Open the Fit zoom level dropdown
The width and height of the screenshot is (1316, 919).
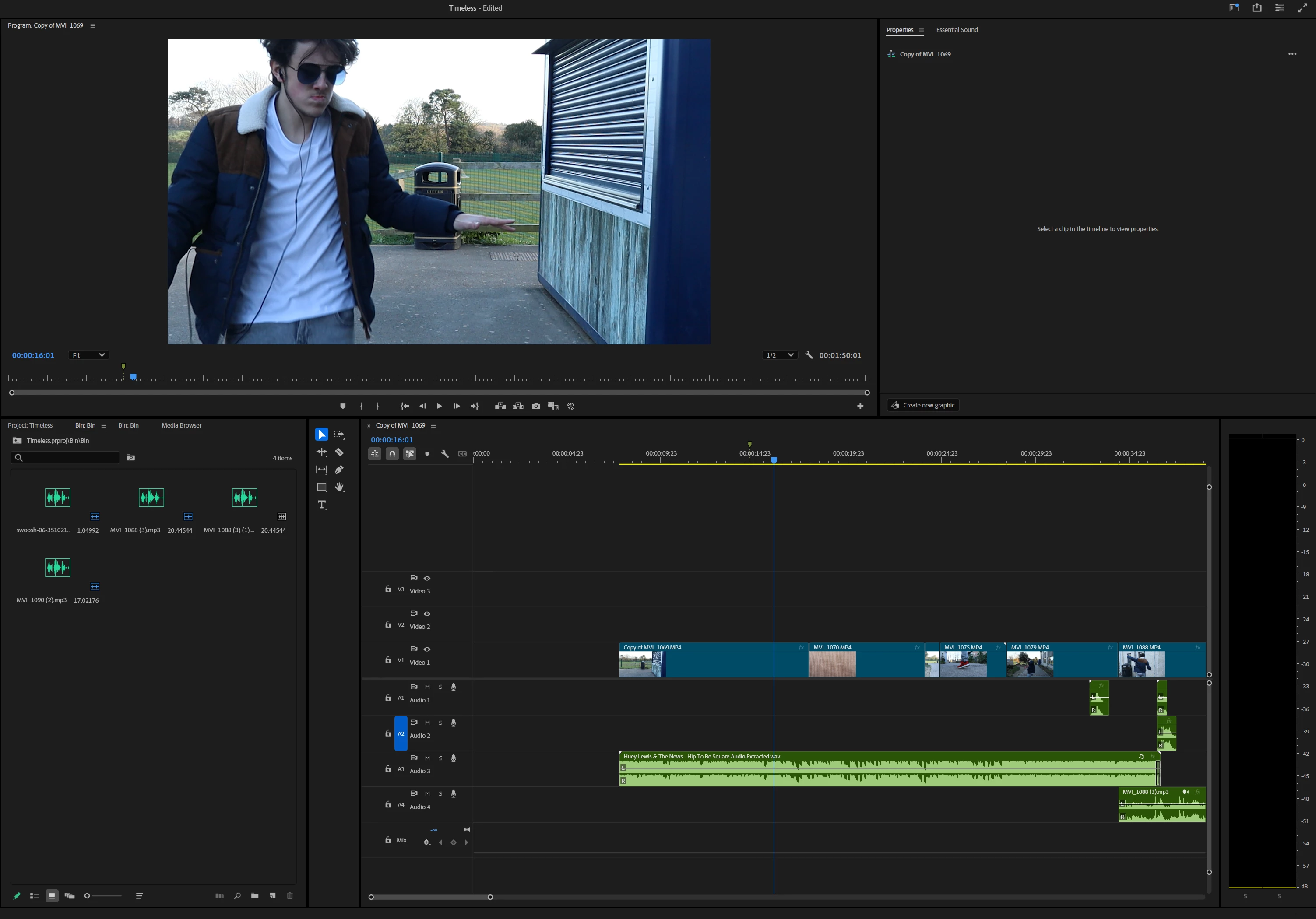(x=88, y=355)
